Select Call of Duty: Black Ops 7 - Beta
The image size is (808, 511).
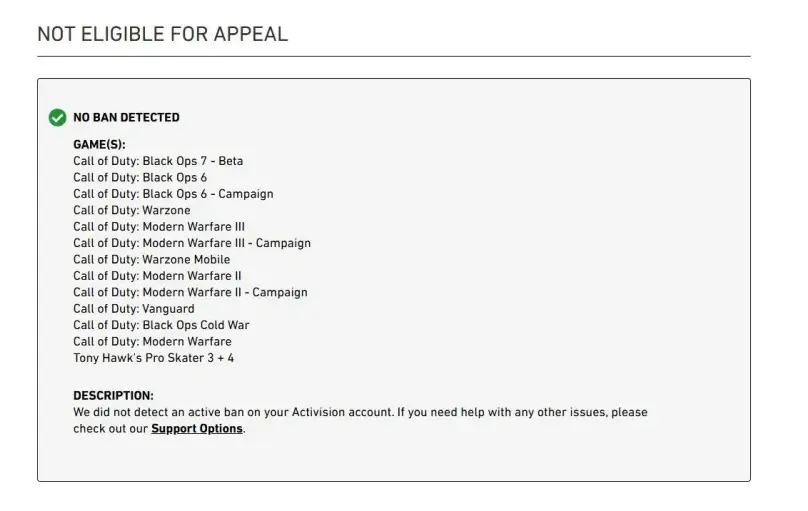158,161
